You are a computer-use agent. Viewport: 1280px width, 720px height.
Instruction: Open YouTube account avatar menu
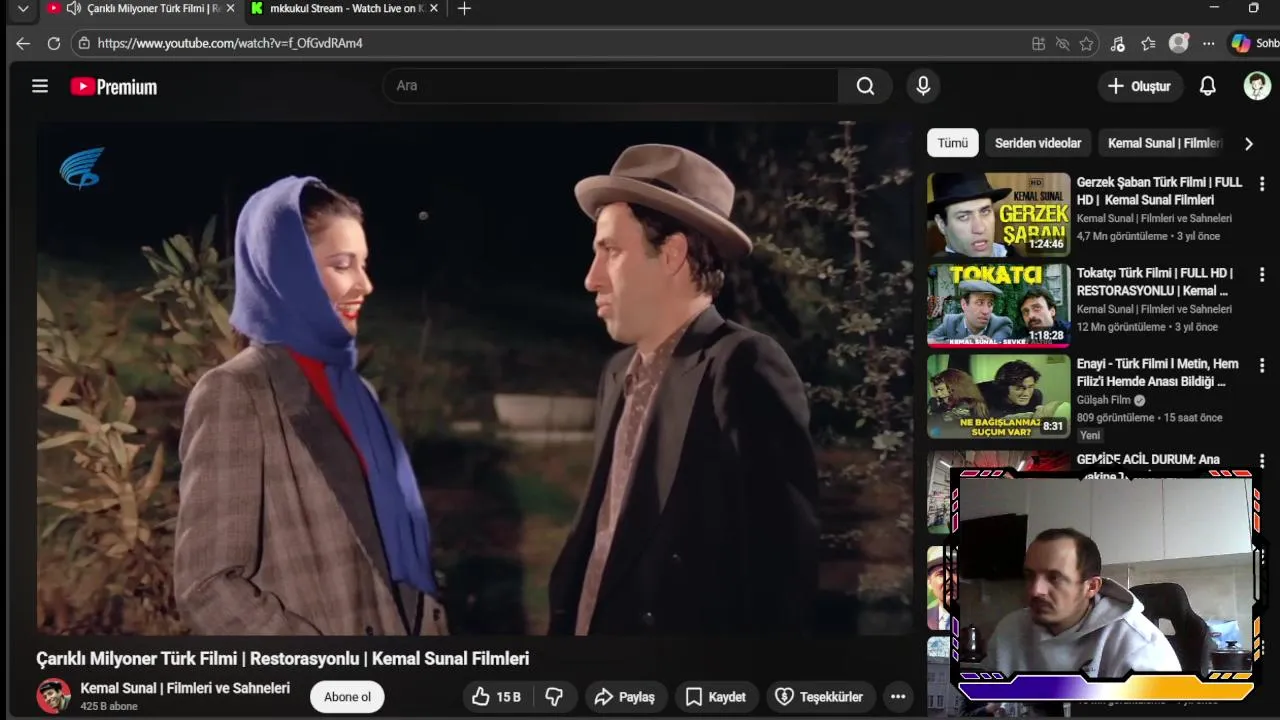[x=1257, y=86]
